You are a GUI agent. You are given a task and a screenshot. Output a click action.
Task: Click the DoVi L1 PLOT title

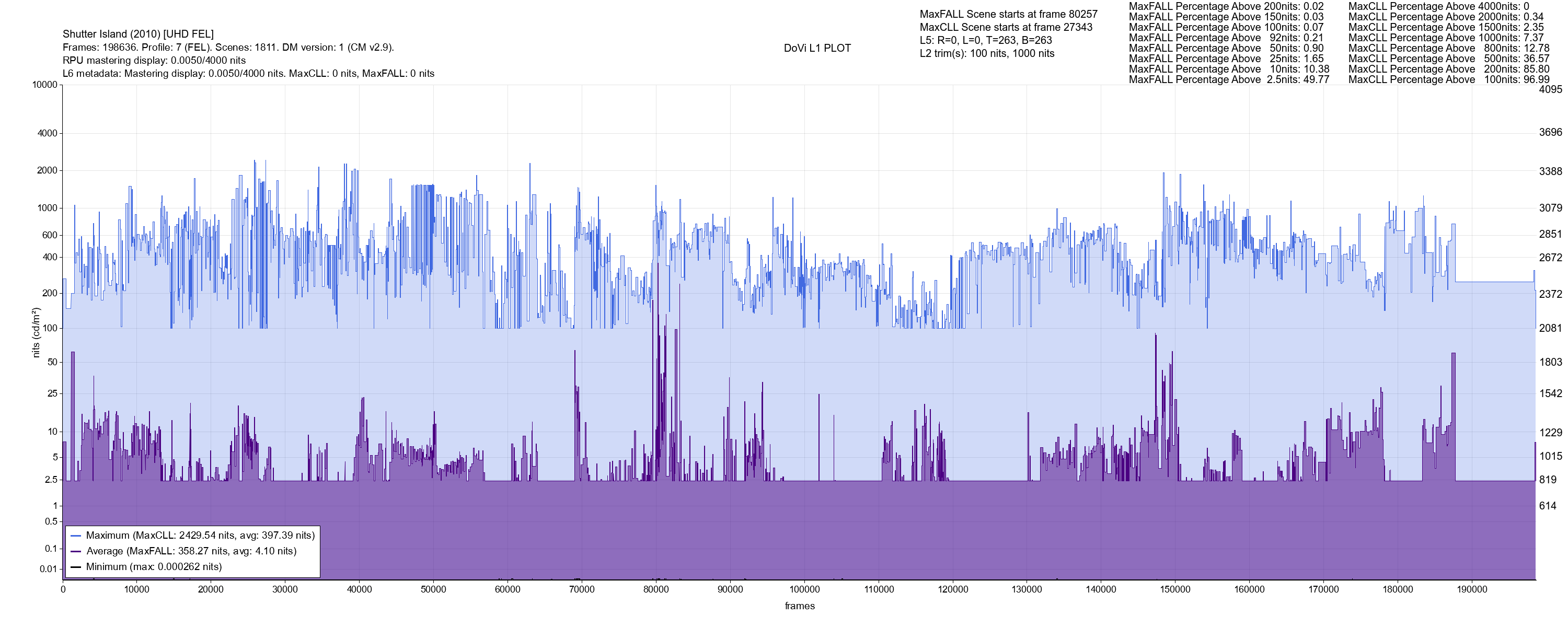click(x=817, y=48)
